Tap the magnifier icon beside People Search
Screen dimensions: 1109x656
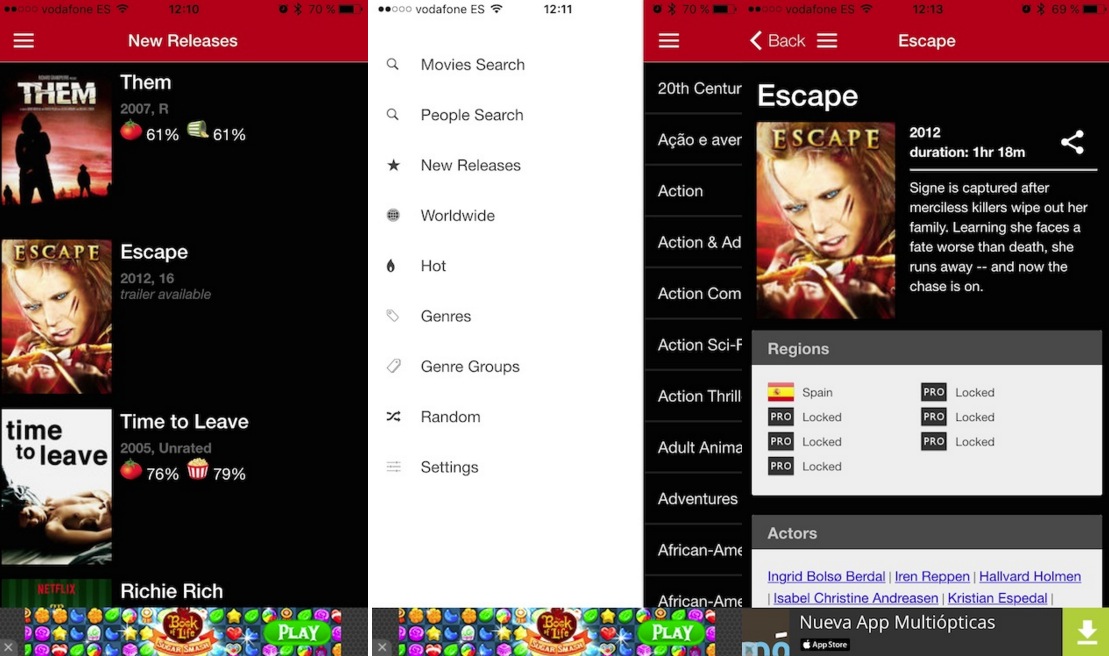[393, 115]
